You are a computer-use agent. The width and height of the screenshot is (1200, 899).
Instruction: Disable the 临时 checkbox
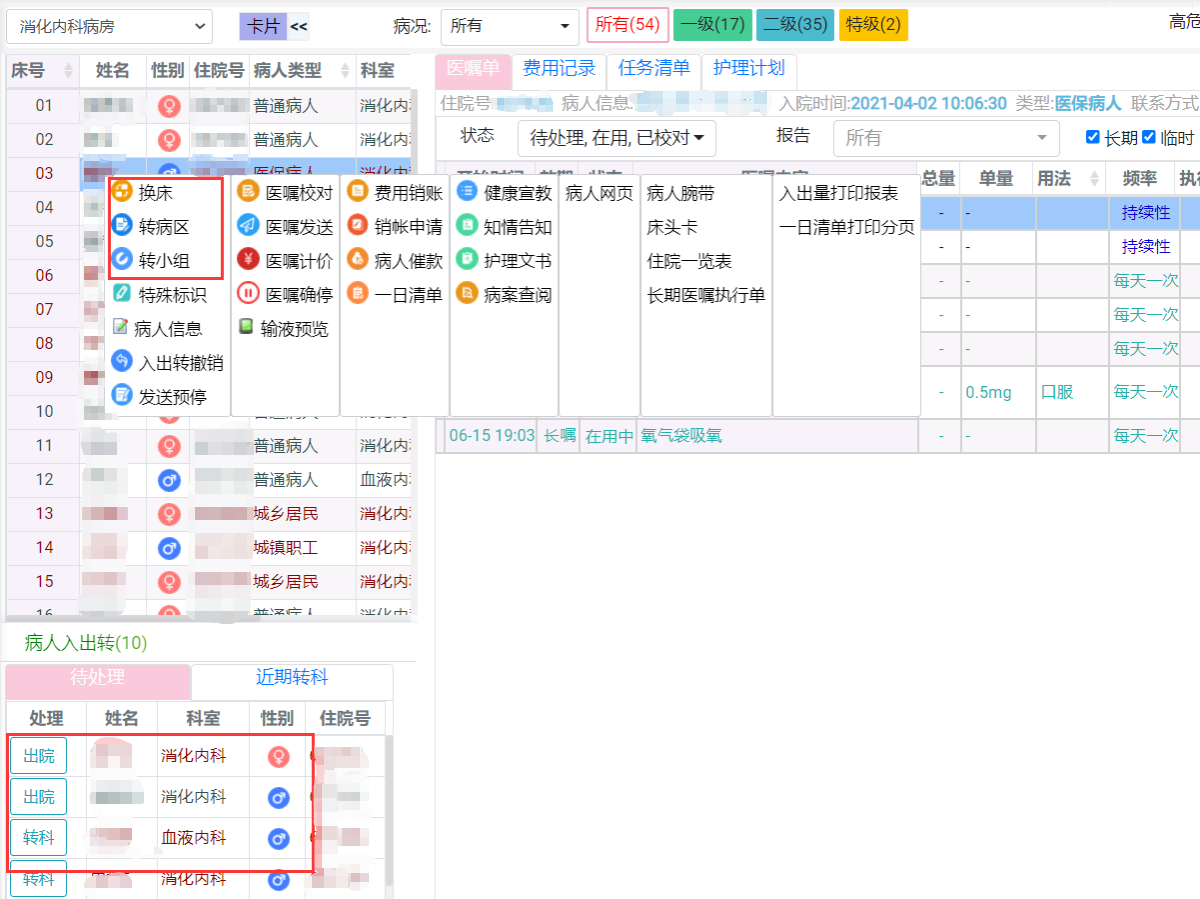[1148, 137]
